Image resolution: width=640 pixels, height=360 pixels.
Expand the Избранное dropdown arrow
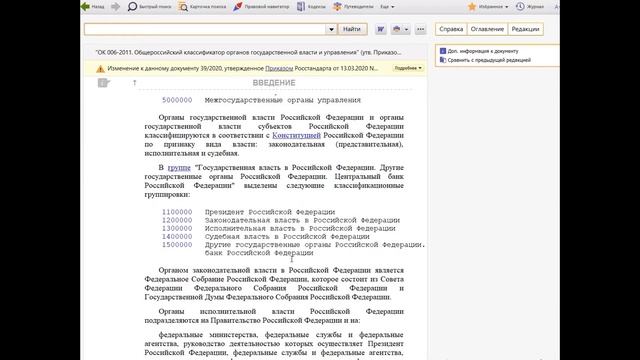click(x=507, y=7)
